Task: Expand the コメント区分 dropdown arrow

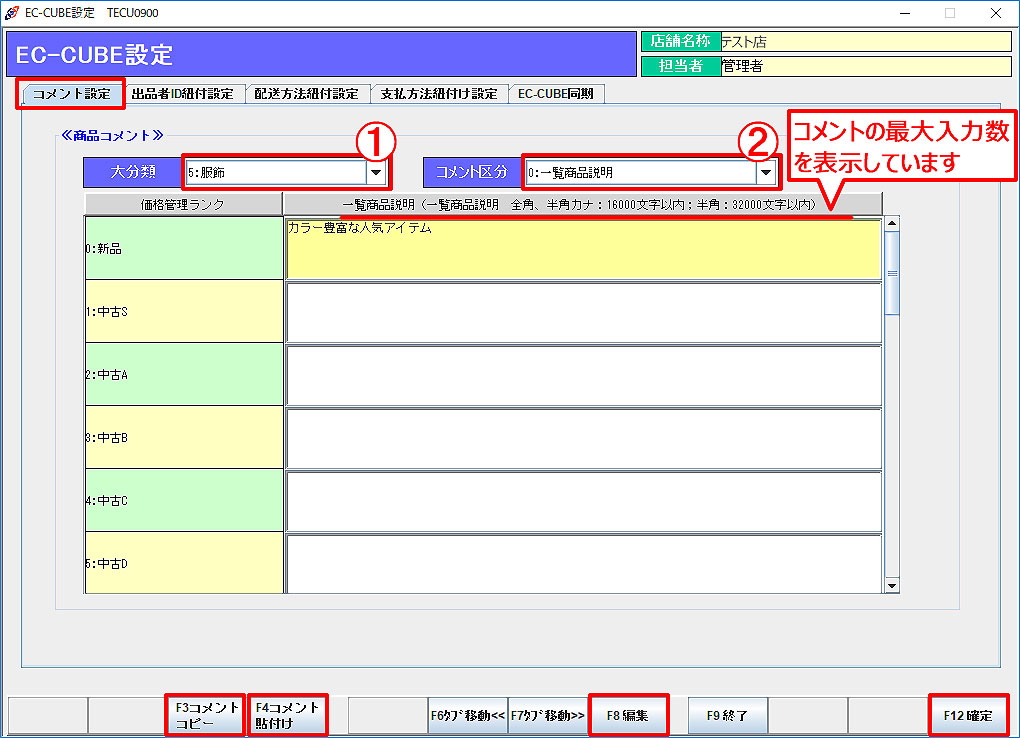Action: pyautogui.click(x=766, y=173)
